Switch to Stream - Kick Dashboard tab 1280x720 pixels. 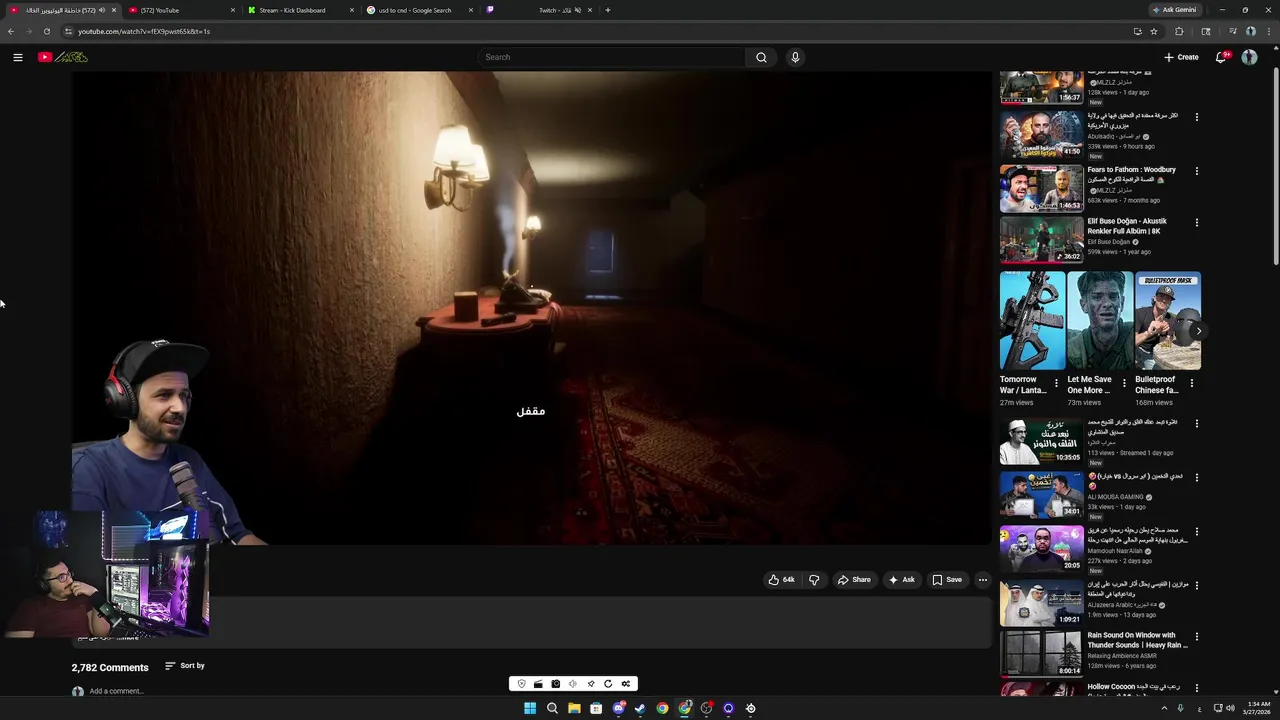[300, 10]
